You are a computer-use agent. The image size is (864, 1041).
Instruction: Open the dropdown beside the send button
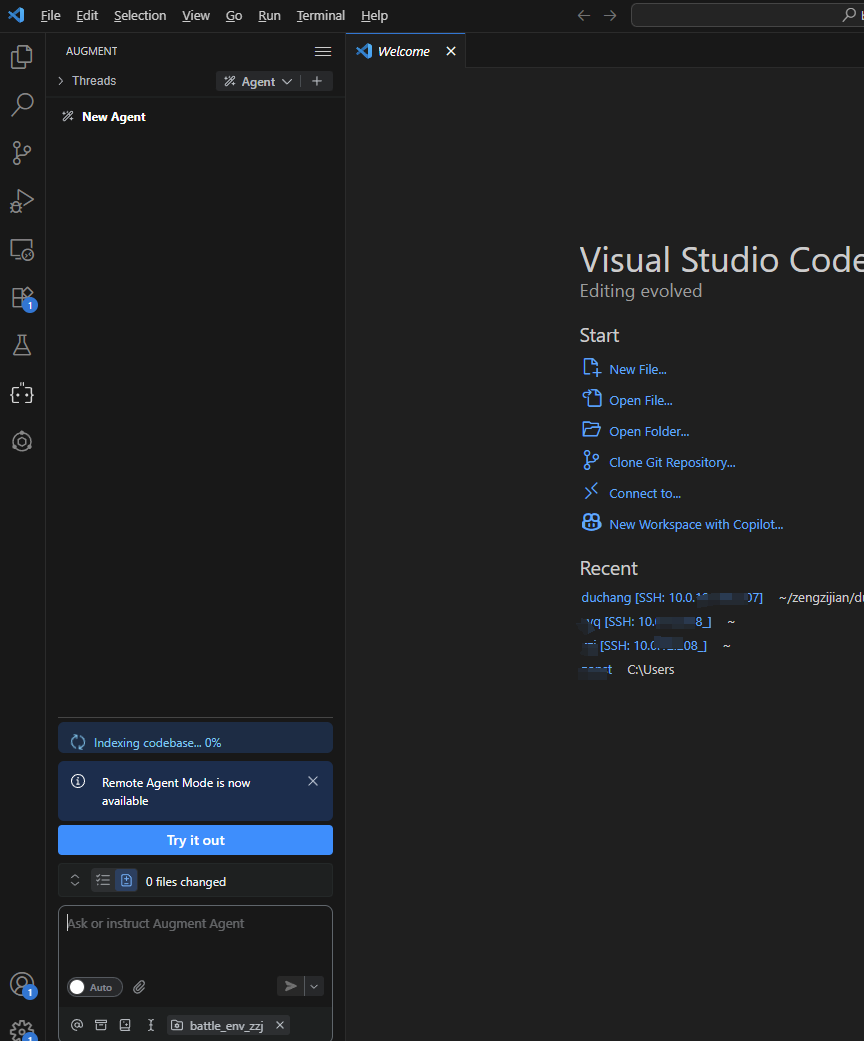(x=313, y=986)
